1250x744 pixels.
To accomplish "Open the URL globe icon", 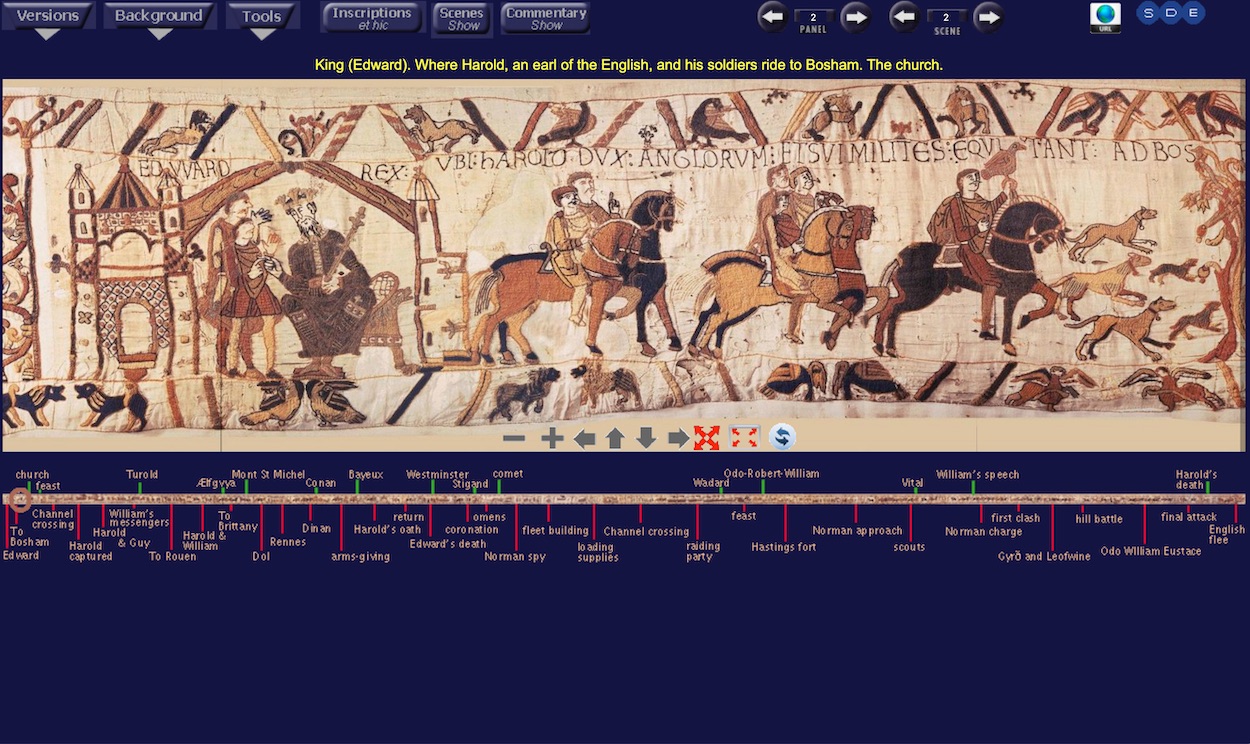I will [1105, 17].
